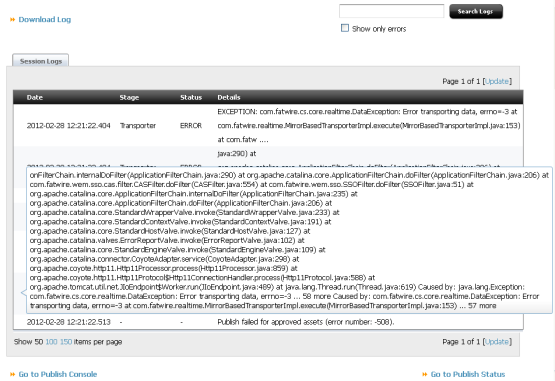This screenshot has width=555, height=381.
Task: Click the Date column header
Action: click(35, 97)
